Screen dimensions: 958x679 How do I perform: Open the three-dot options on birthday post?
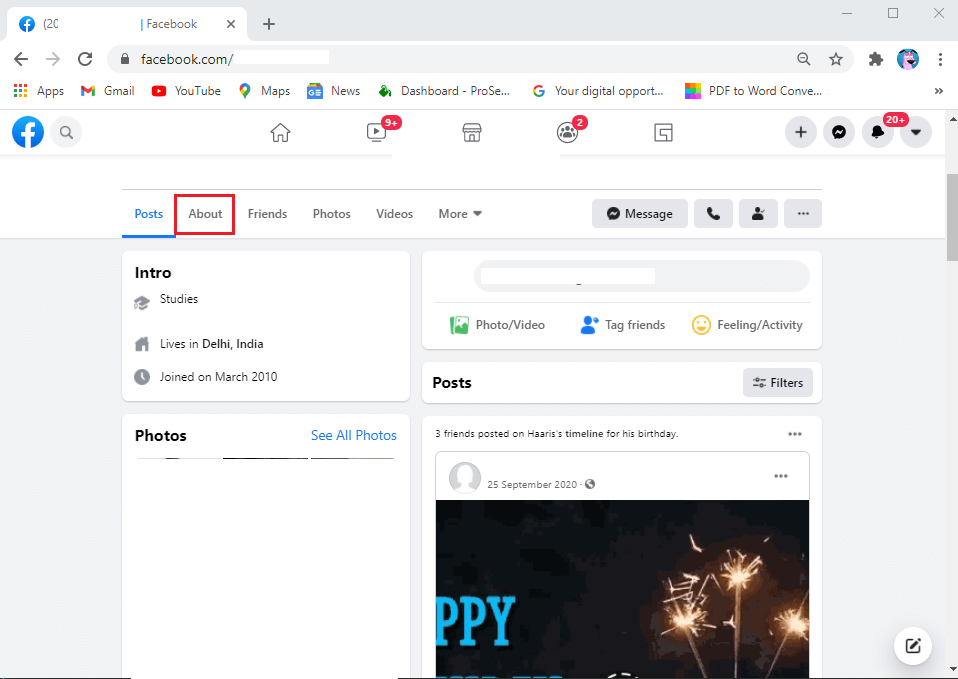pos(794,434)
